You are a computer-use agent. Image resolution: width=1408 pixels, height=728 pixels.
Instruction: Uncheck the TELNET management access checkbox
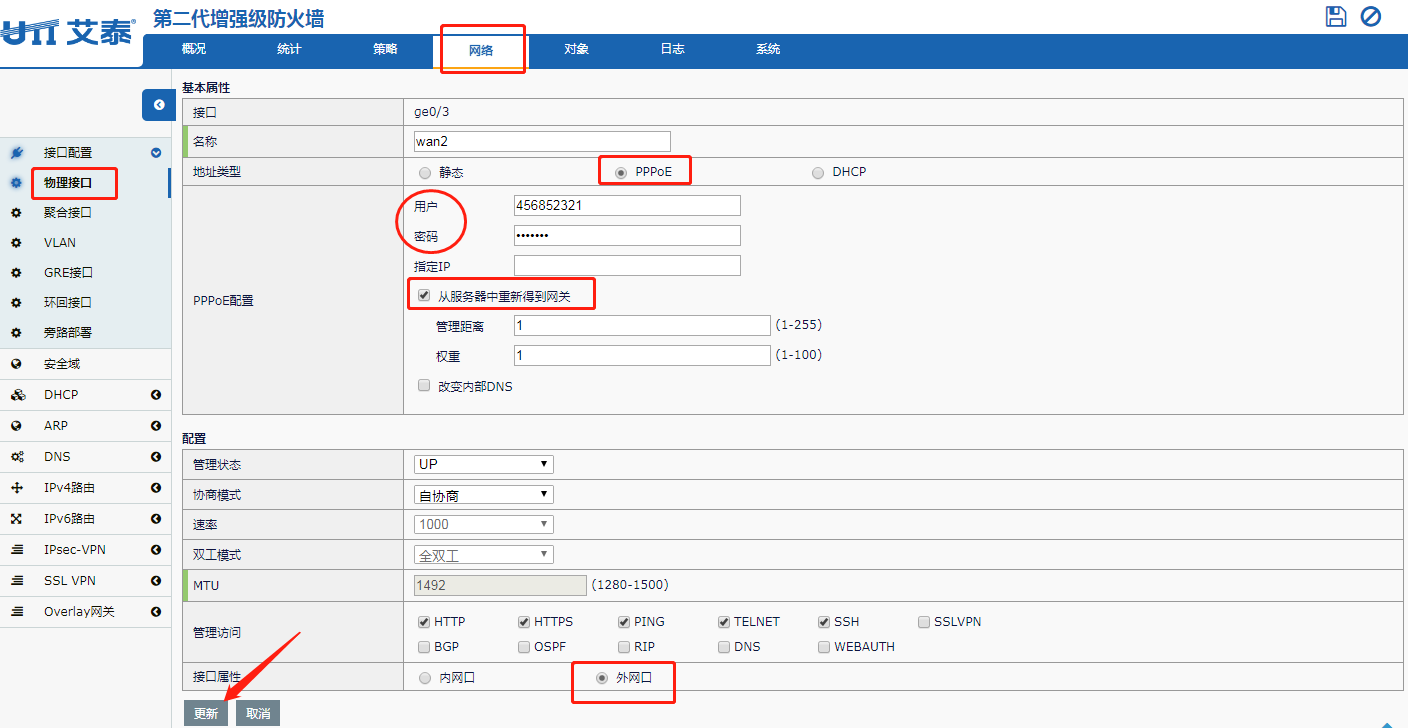724,622
